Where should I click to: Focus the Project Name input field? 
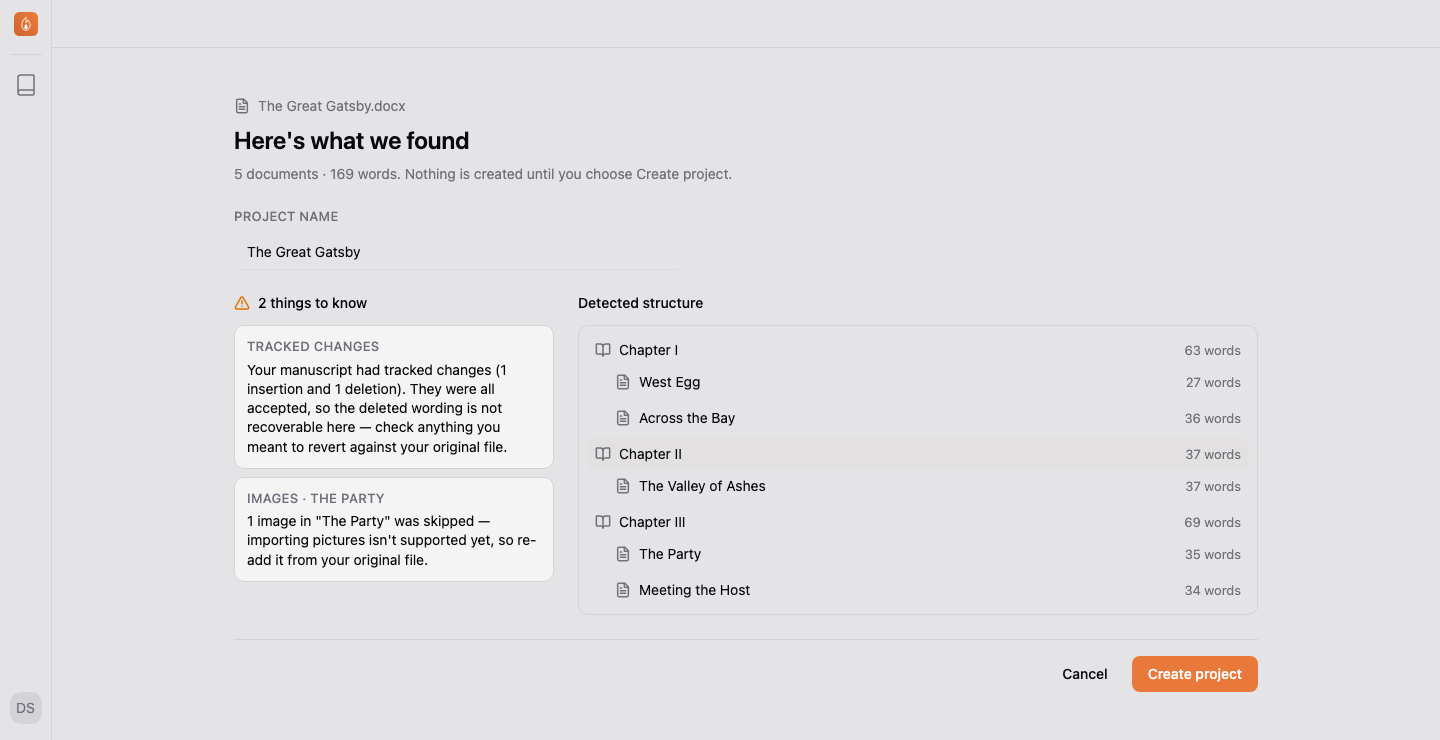[x=458, y=252]
